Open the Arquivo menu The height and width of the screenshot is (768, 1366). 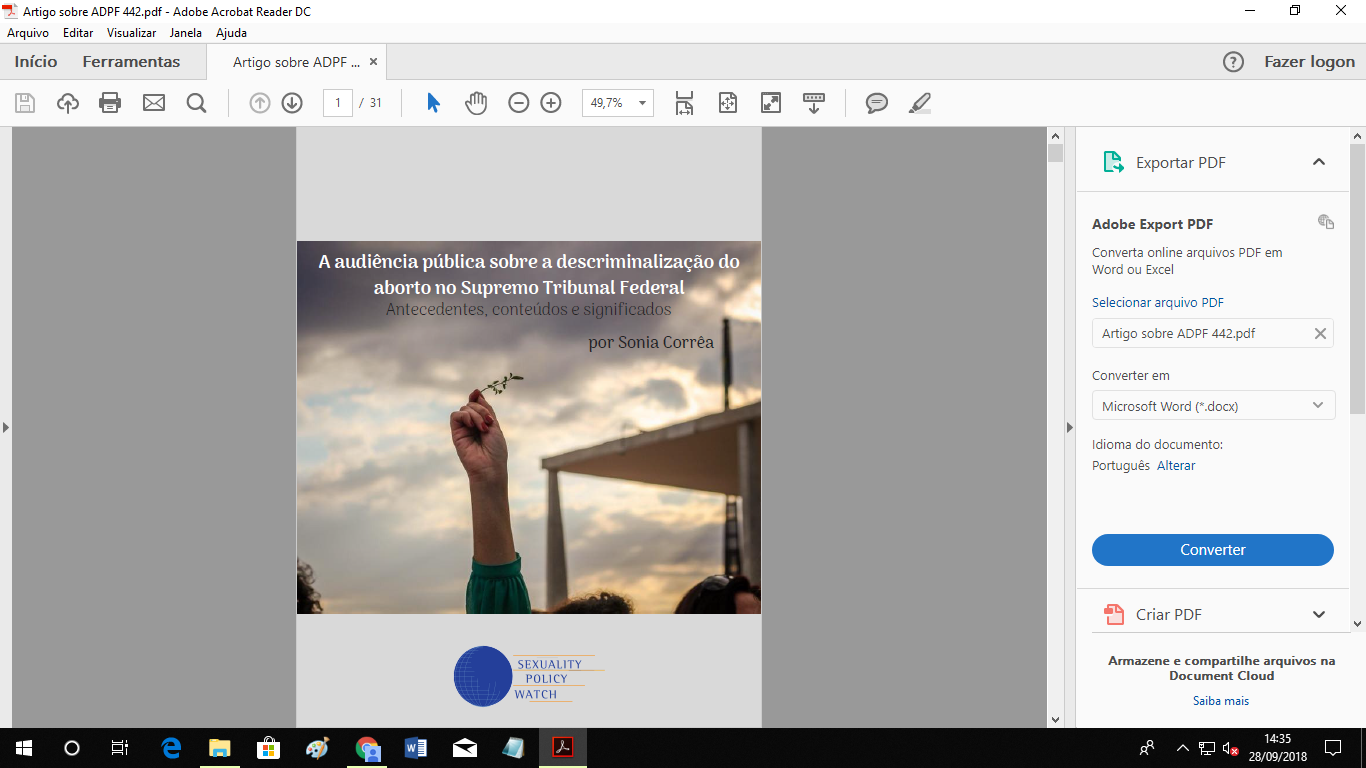pos(28,33)
